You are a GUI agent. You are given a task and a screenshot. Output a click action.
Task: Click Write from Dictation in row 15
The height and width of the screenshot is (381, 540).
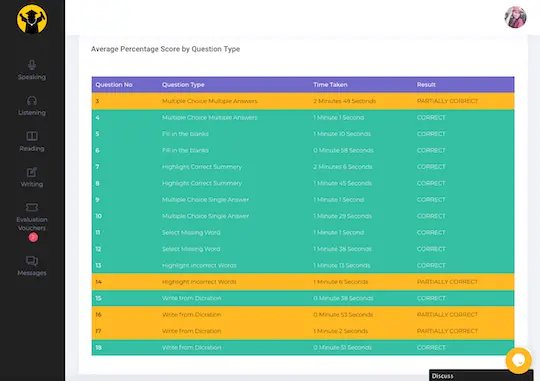(191, 298)
